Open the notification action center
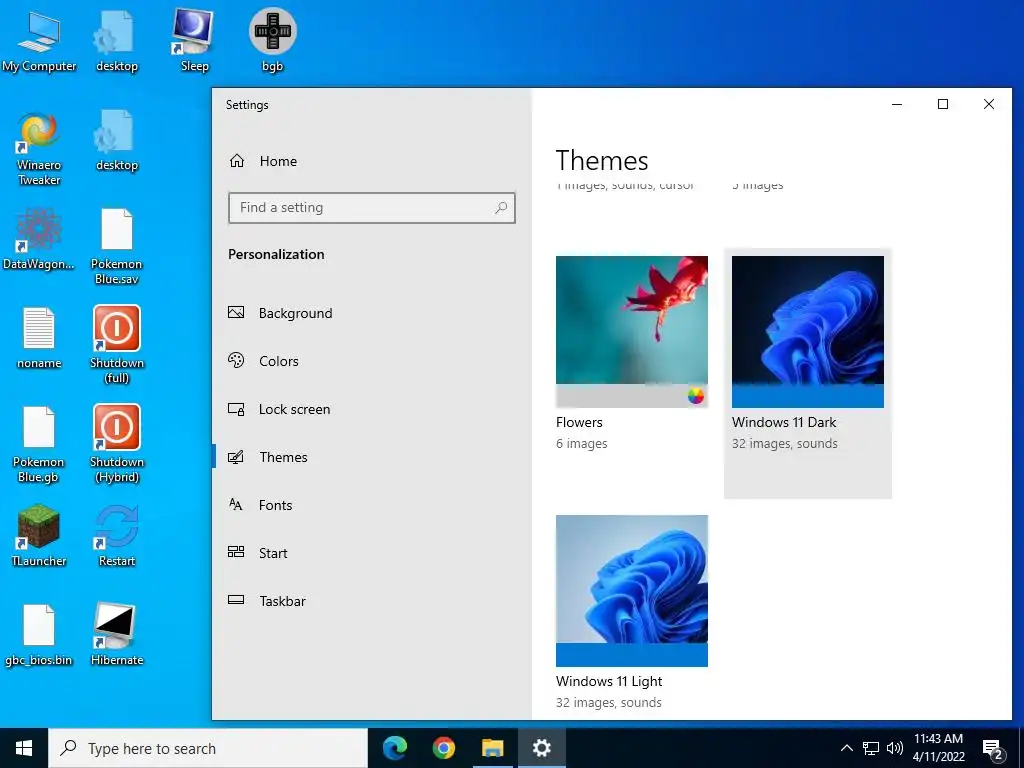The image size is (1024, 768). tap(993, 749)
